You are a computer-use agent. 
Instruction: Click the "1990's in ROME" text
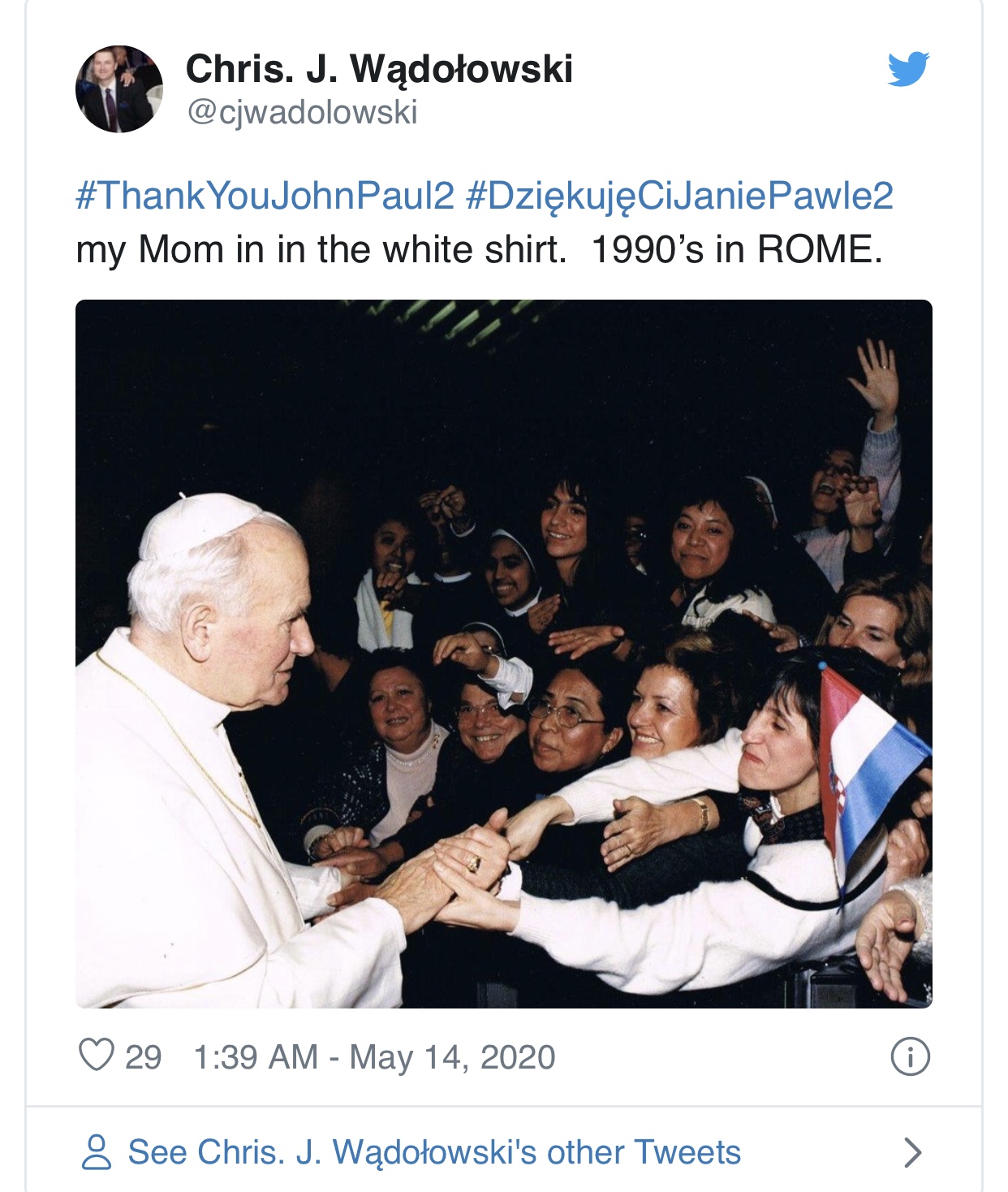[x=736, y=250]
